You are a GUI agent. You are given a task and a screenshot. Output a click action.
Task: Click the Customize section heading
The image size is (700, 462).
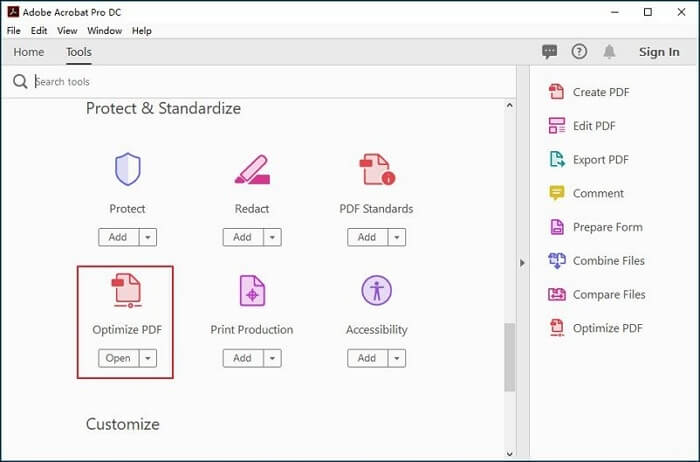pyautogui.click(x=123, y=424)
